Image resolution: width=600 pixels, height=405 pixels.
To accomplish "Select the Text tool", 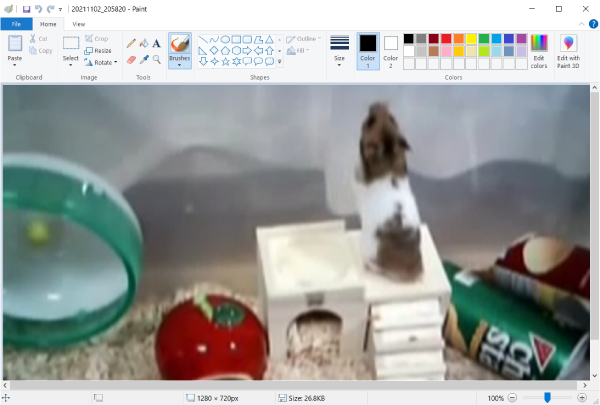I will pyautogui.click(x=157, y=43).
